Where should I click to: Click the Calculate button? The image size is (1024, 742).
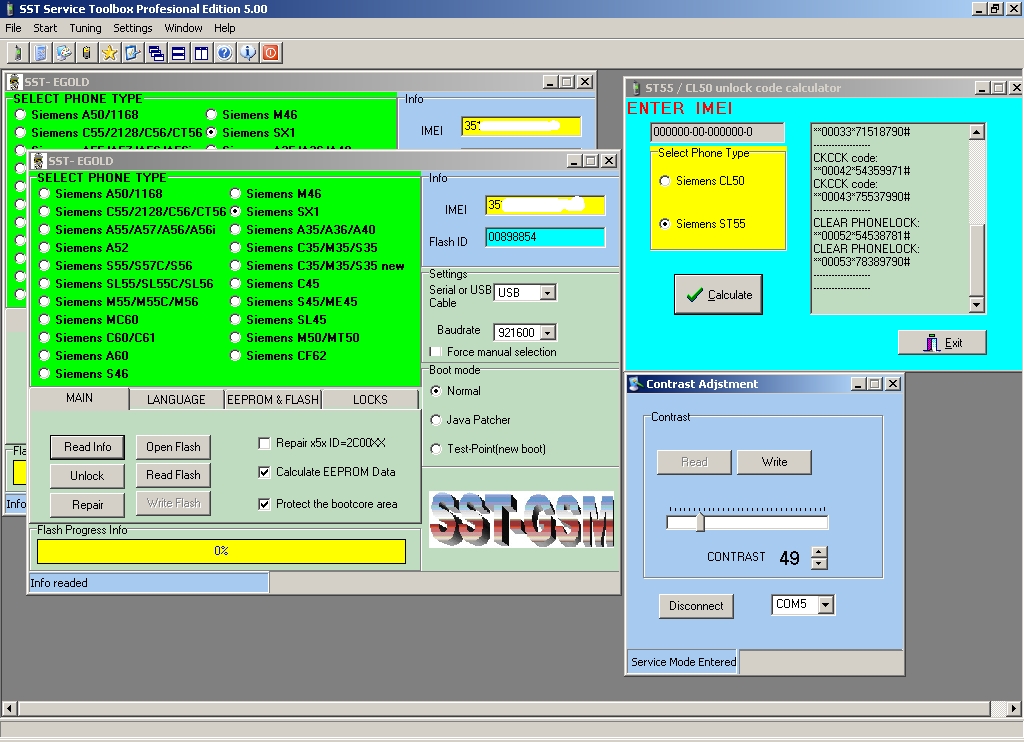click(x=718, y=295)
